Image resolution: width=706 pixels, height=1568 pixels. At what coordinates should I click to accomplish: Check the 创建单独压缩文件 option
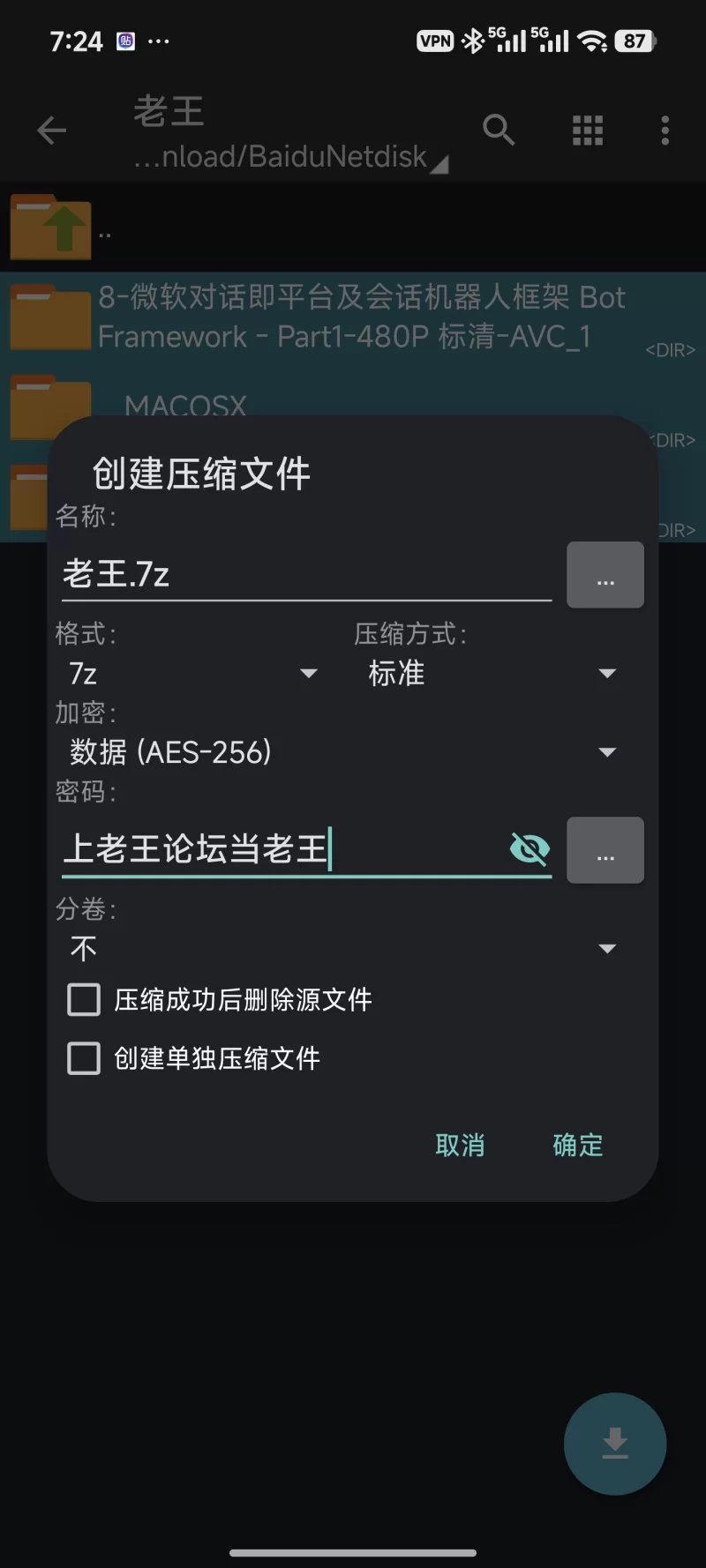coord(83,1058)
